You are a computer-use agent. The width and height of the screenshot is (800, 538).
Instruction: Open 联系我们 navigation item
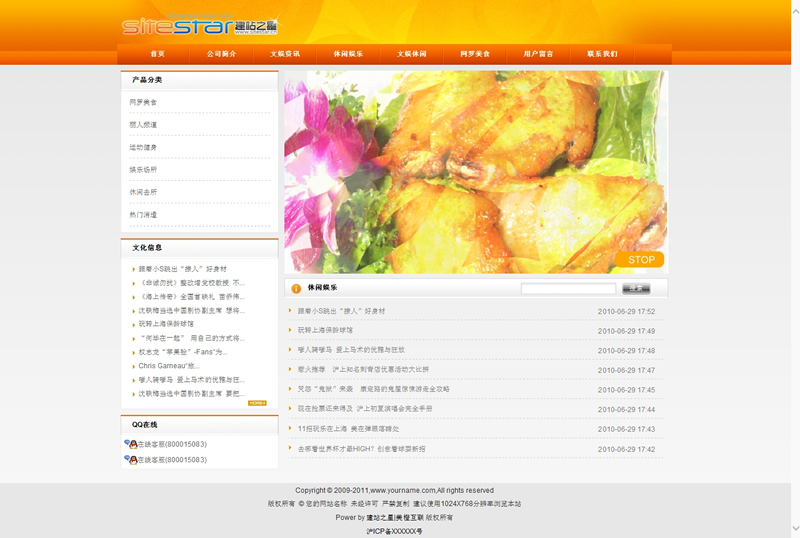point(602,54)
